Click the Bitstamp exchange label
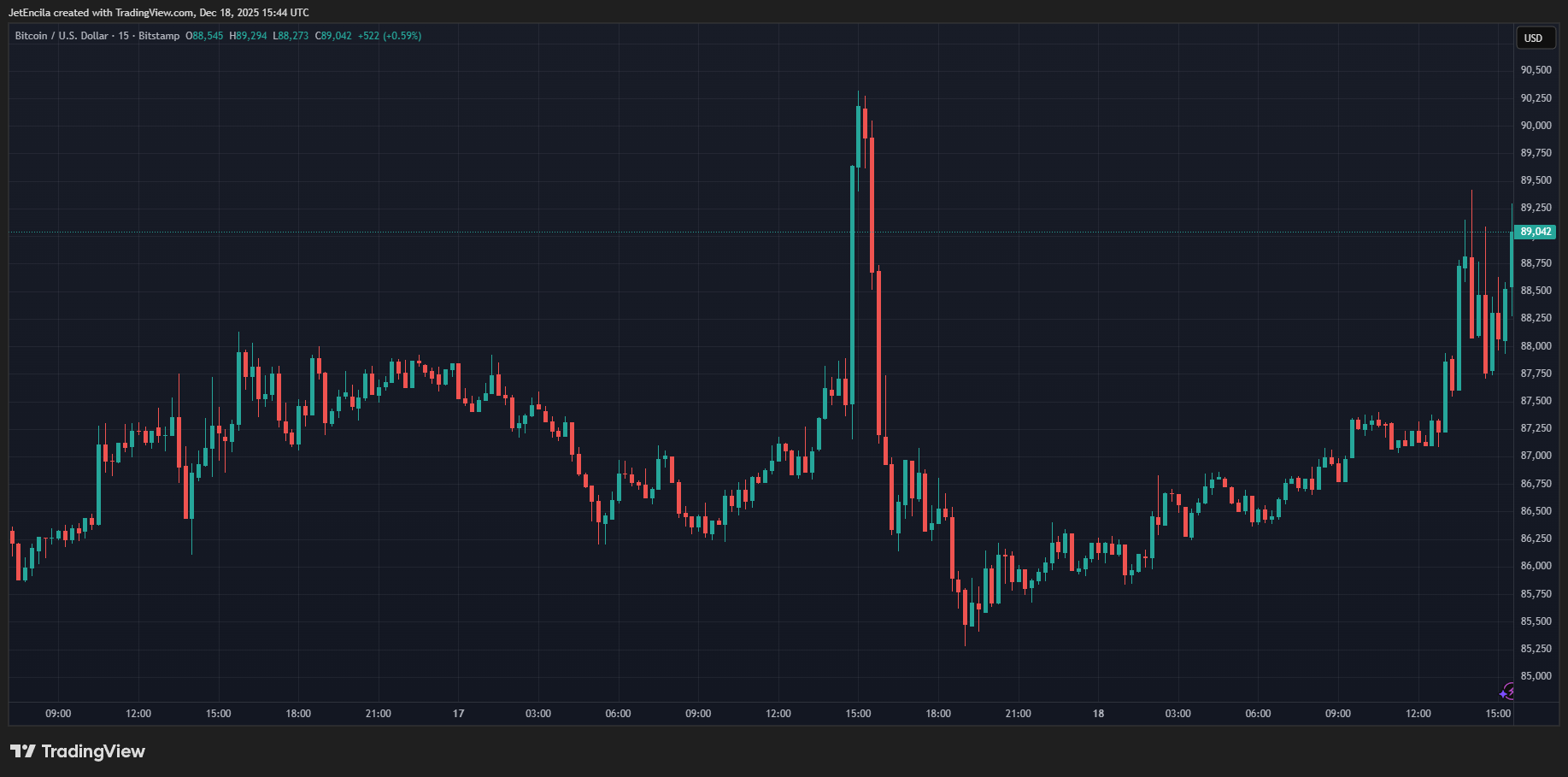This screenshot has width=1568, height=777. [x=158, y=36]
